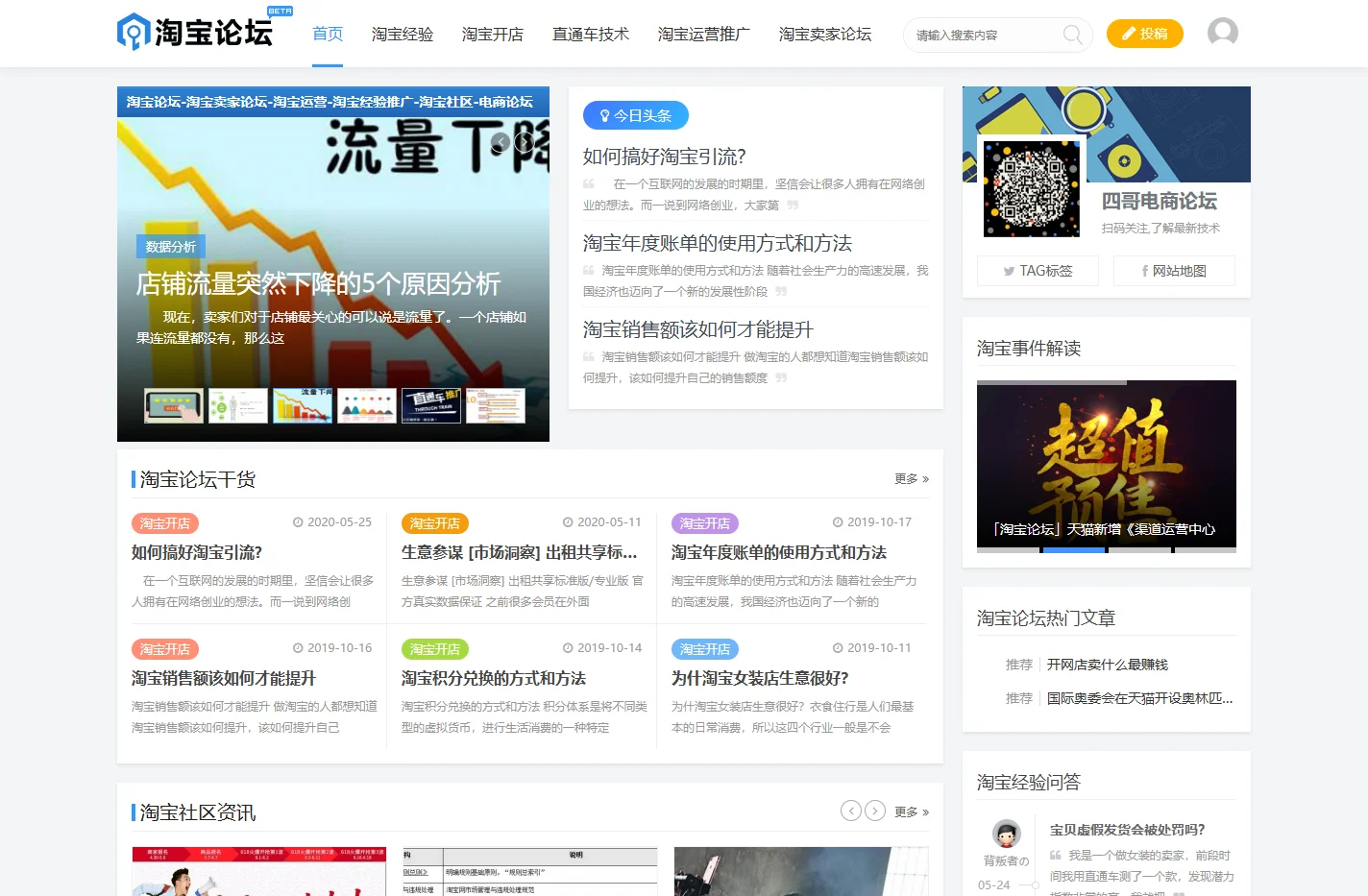
Task: Click 淘宝开店 tag dated 2019-10-14
Action: click(x=435, y=649)
